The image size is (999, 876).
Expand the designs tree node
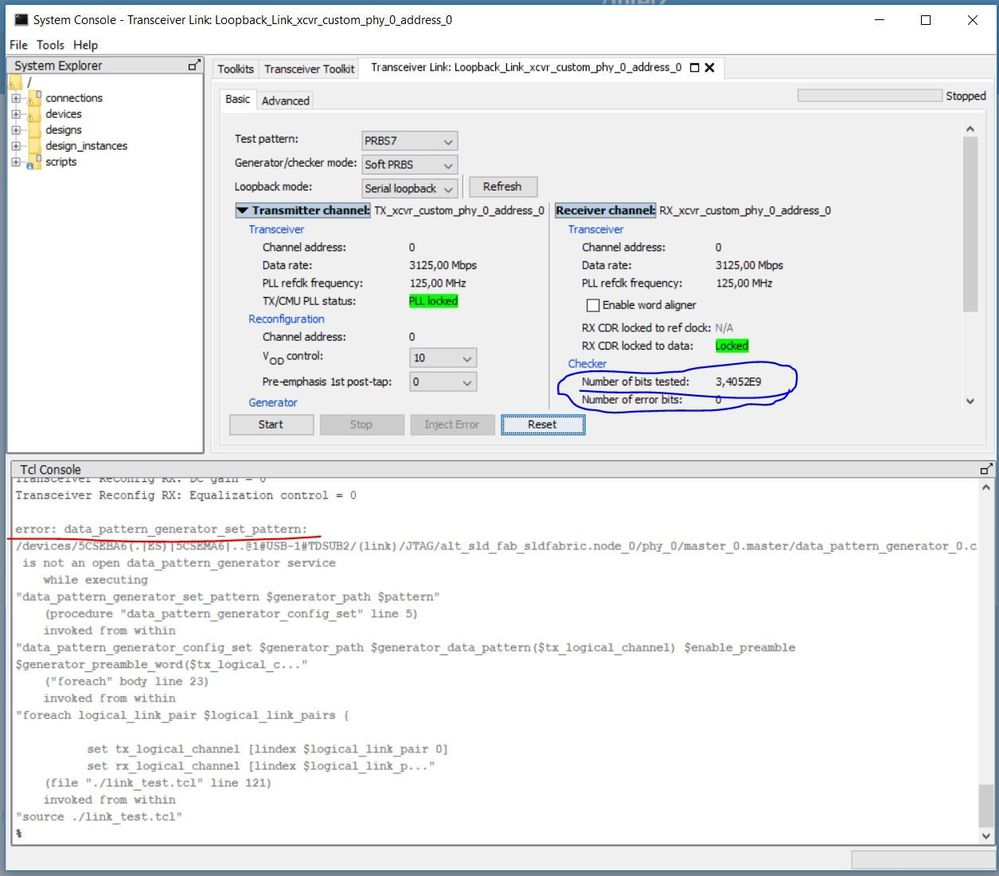click(x=16, y=130)
